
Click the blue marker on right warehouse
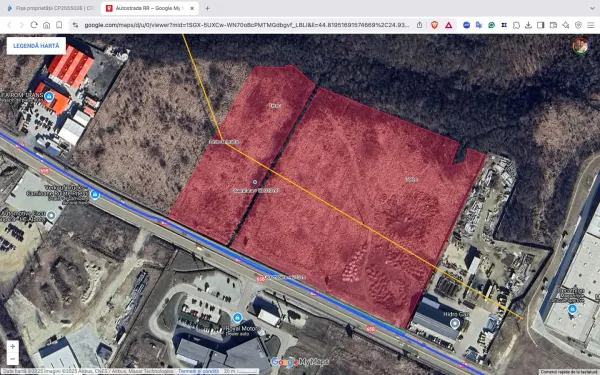coord(572,308)
